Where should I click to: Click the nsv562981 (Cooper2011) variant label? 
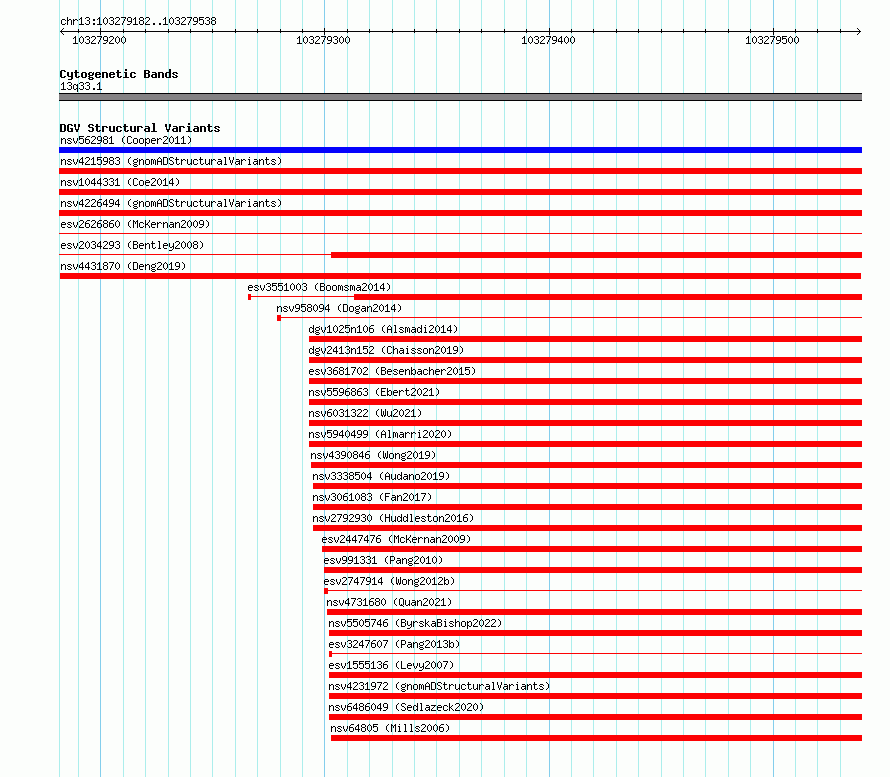pos(126,140)
